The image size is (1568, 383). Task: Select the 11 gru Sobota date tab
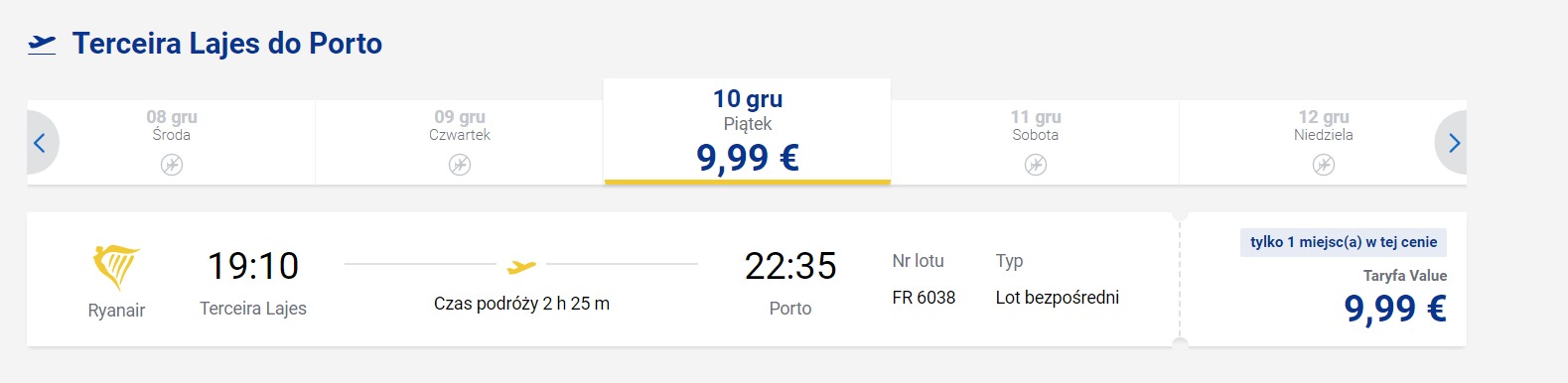1035,142
